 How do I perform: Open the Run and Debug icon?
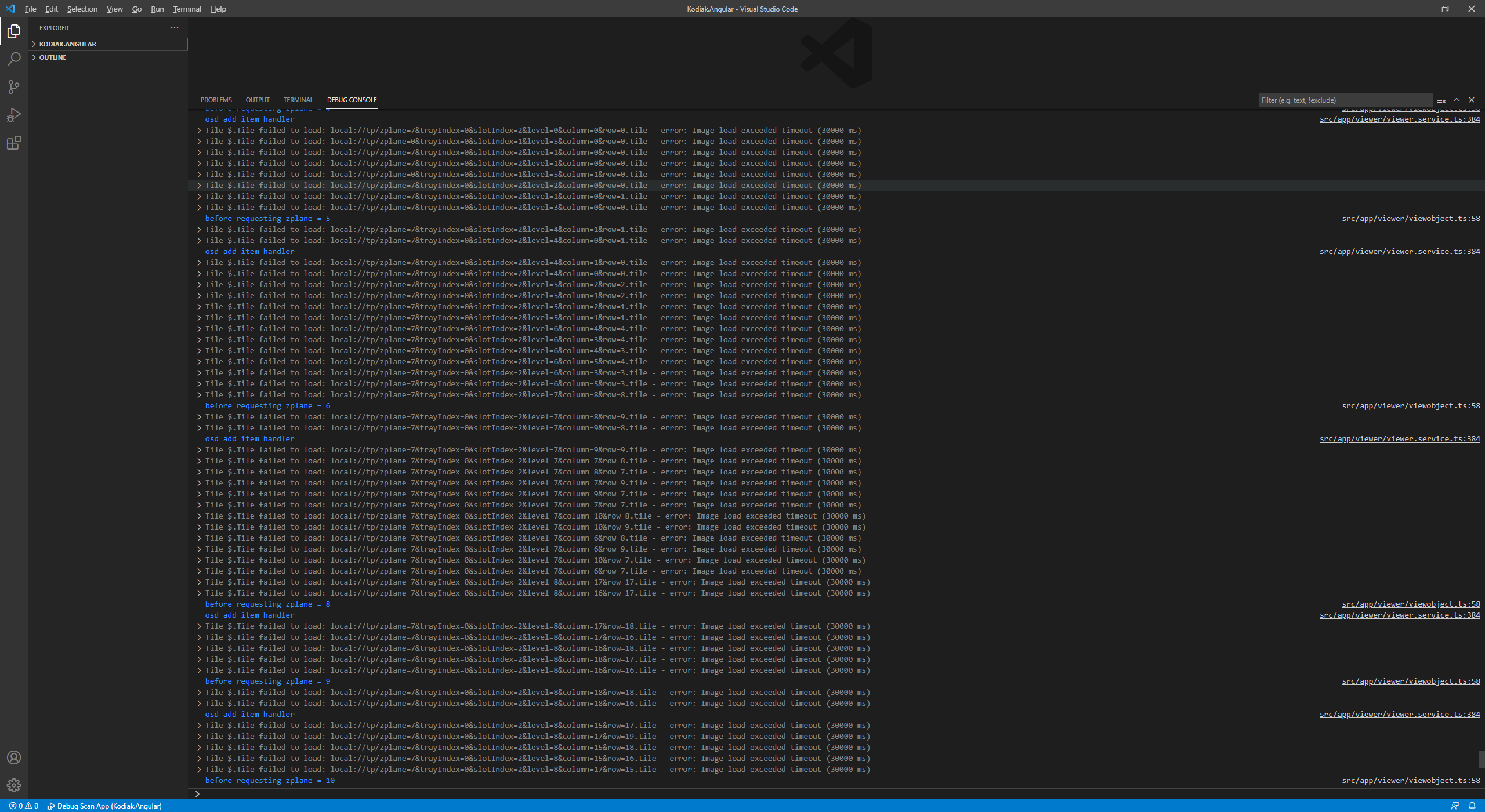click(14, 115)
